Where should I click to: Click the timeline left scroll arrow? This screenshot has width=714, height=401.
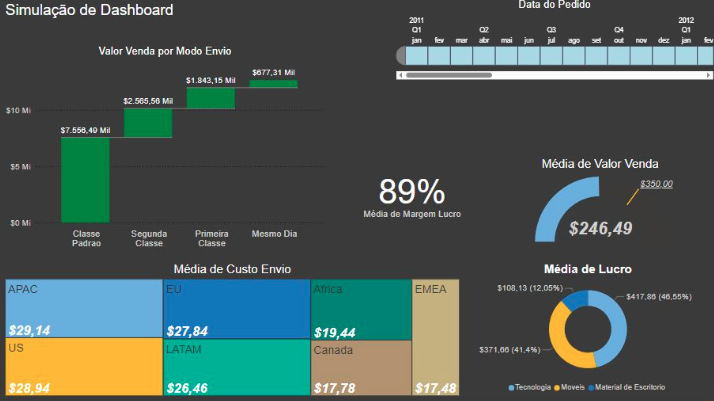coord(400,75)
